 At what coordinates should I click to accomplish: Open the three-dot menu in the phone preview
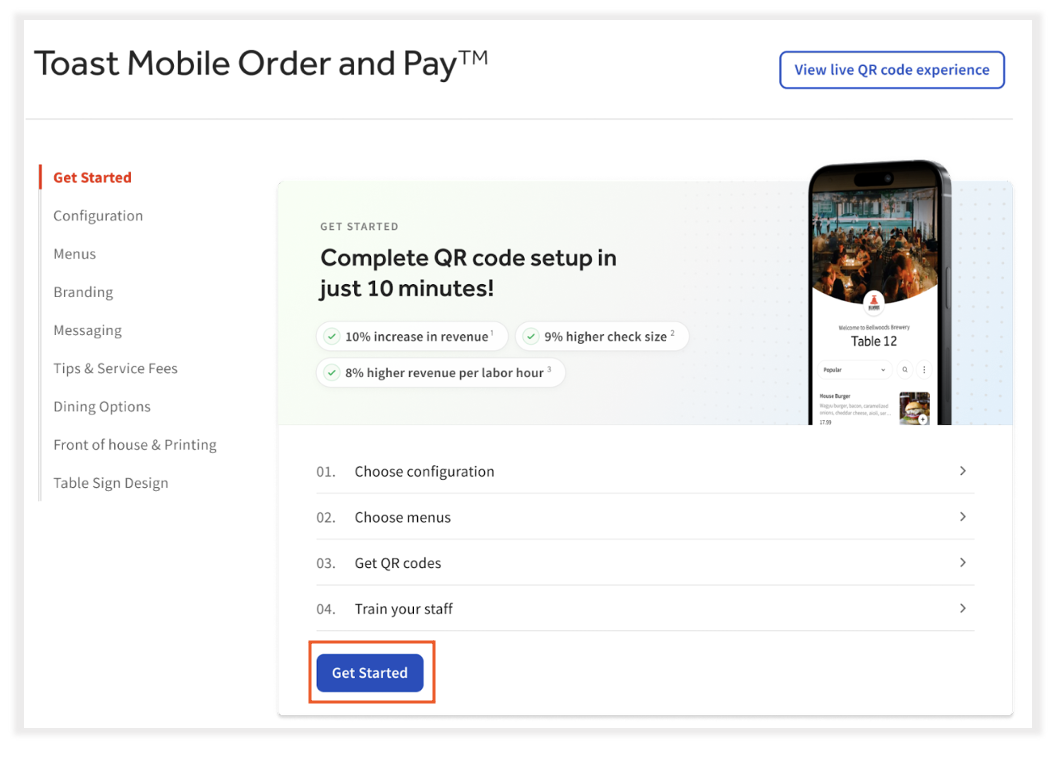(x=924, y=370)
